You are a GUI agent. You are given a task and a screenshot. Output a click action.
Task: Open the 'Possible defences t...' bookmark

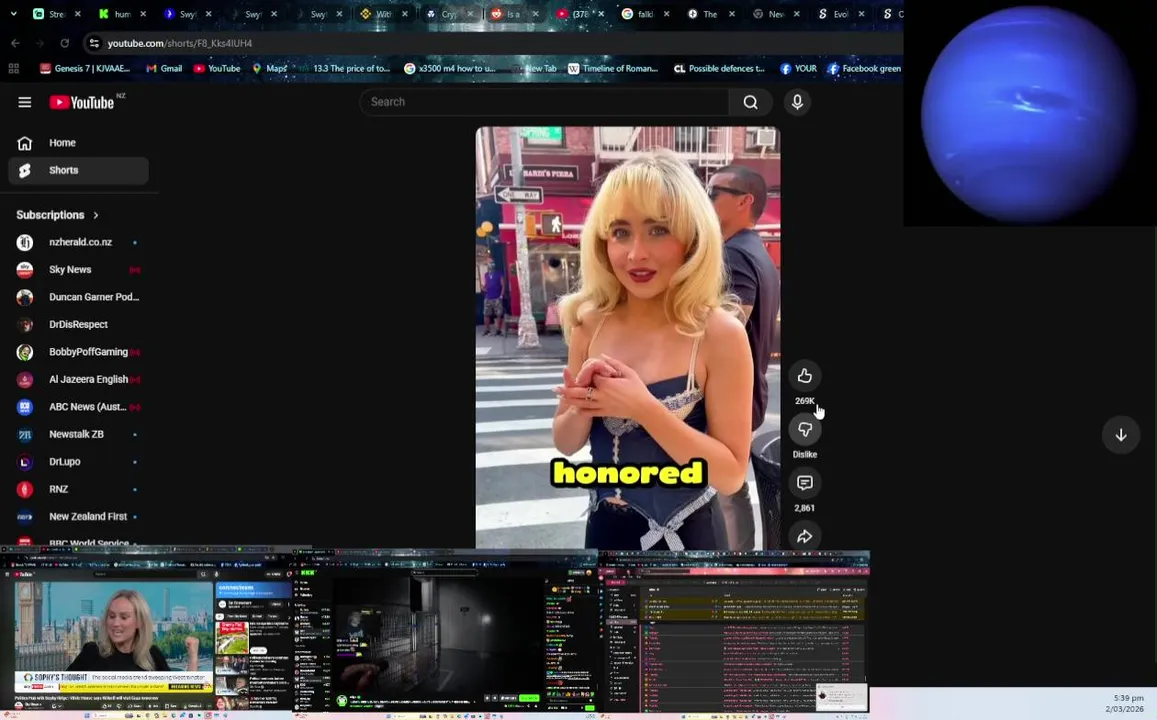719,69
